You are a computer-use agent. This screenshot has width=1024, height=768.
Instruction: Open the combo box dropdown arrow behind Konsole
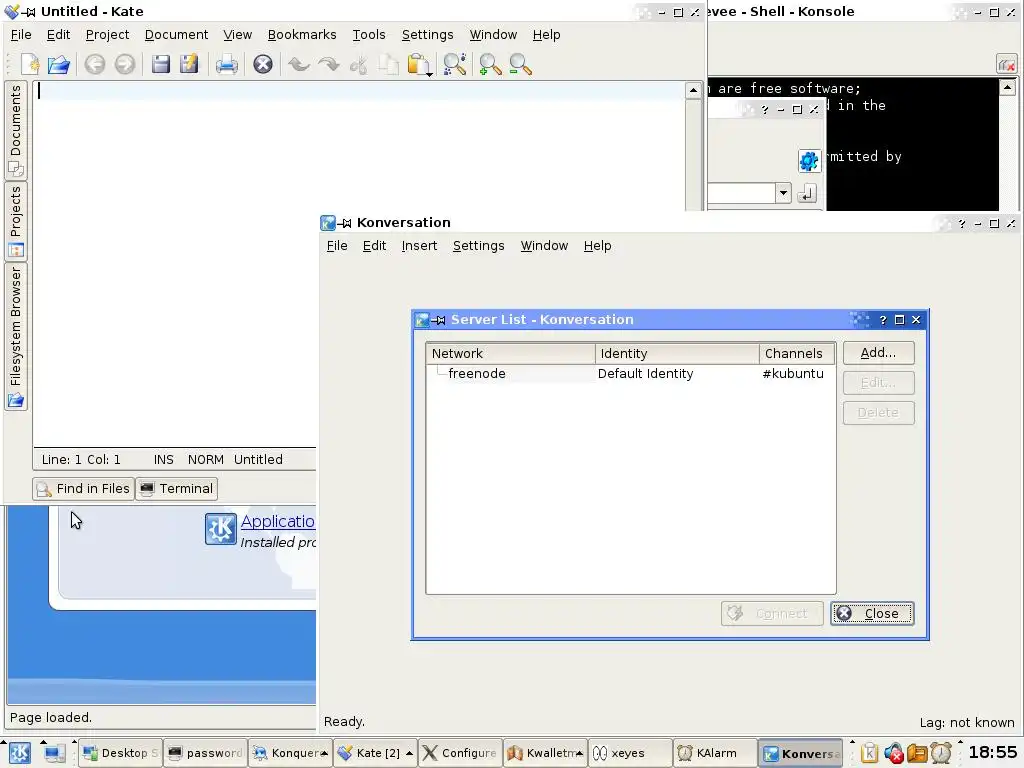[783, 193]
